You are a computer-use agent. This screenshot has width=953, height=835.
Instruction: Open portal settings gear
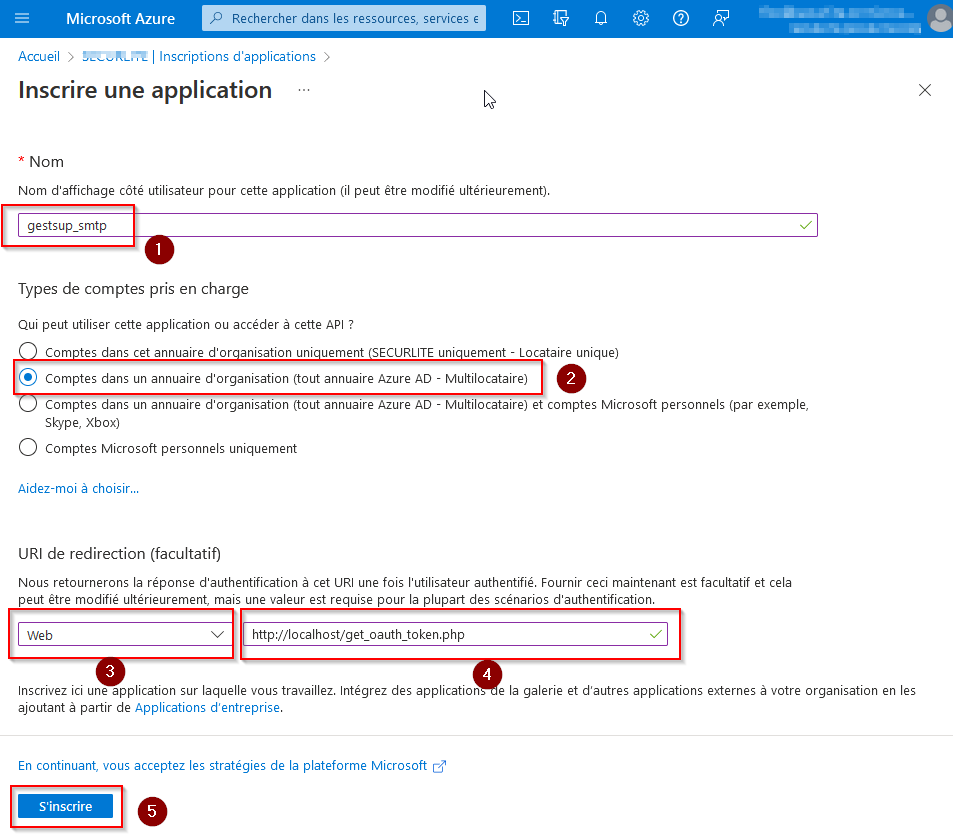pyautogui.click(x=641, y=18)
